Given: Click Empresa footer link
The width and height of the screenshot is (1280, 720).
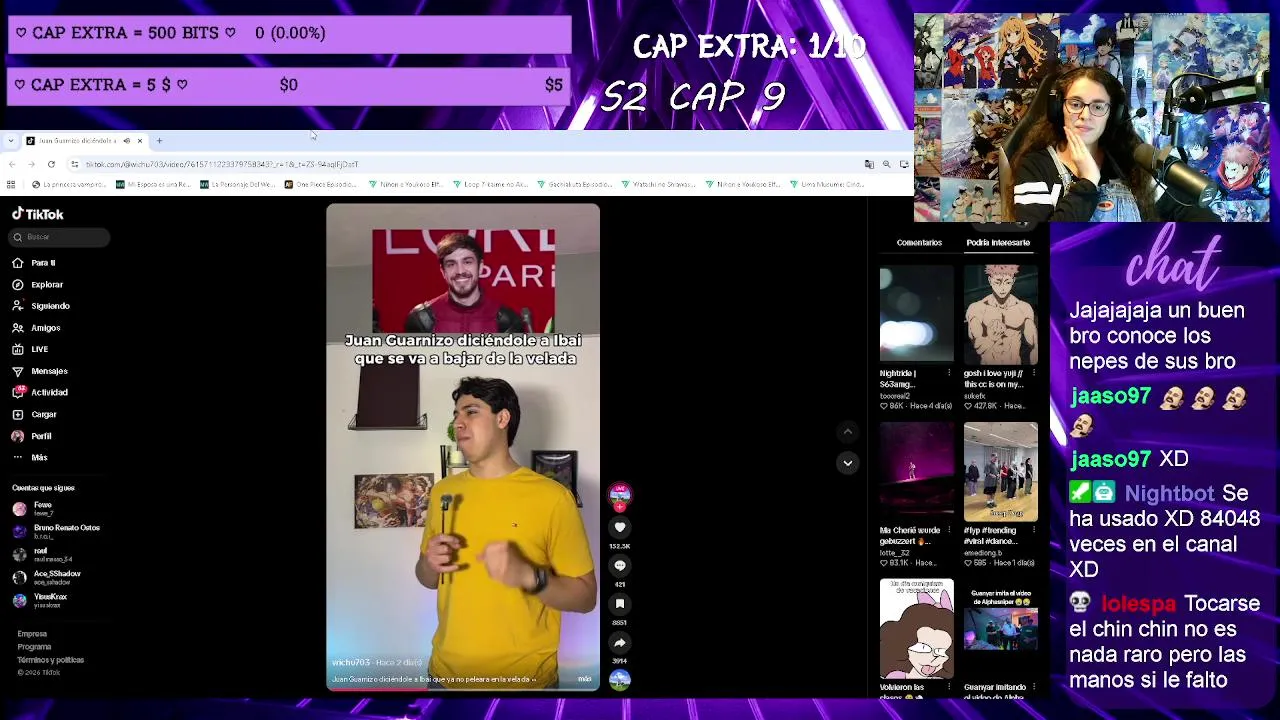Looking at the screenshot, I should 32,634.
